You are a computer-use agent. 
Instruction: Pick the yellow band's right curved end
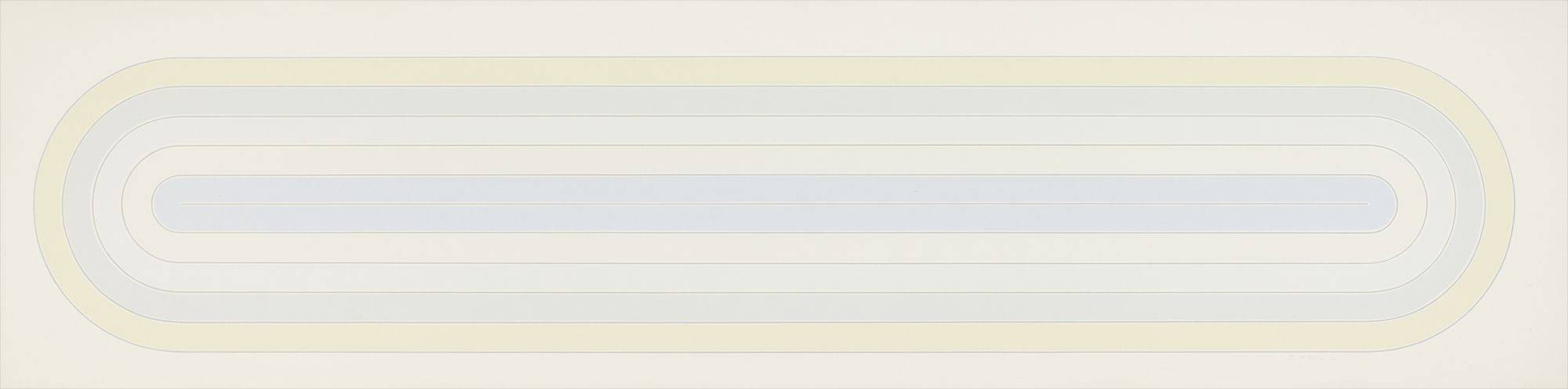click(x=1508, y=204)
